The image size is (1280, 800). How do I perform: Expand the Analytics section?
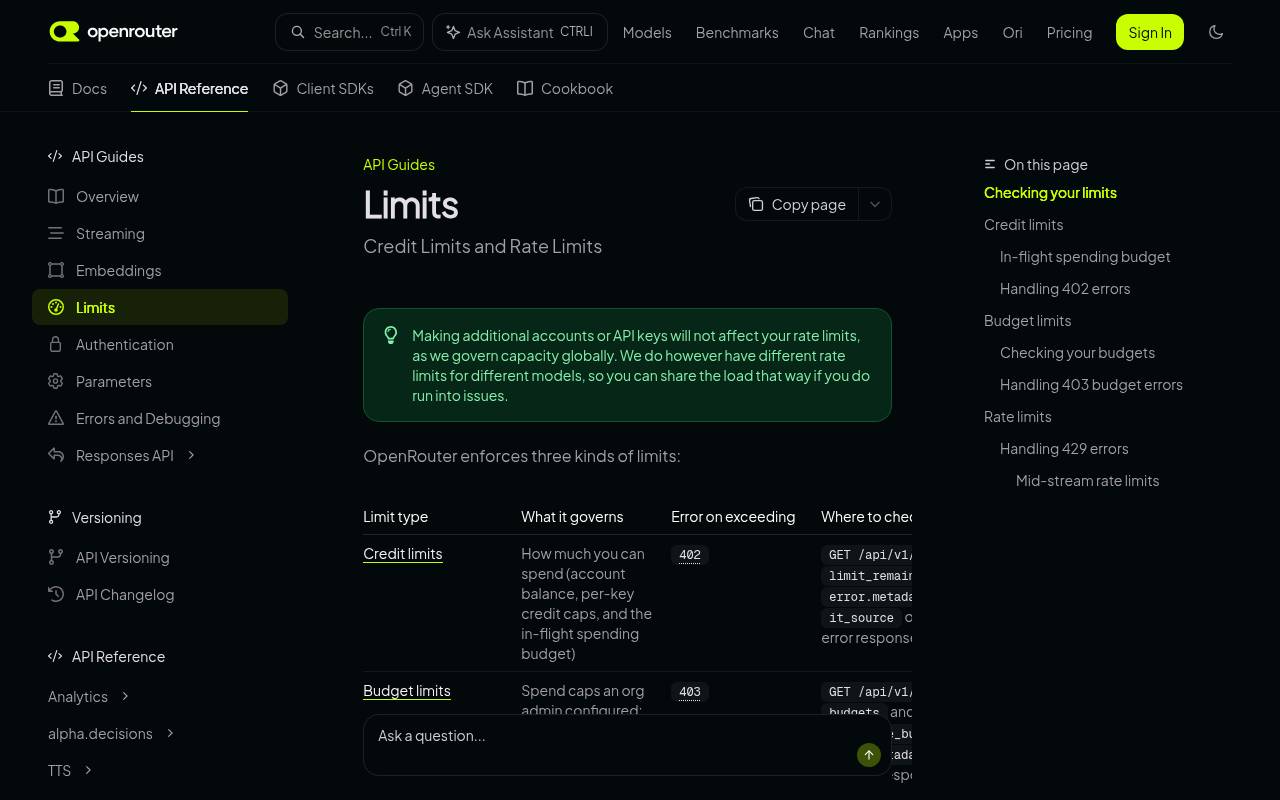pyautogui.click(x=125, y=696)
